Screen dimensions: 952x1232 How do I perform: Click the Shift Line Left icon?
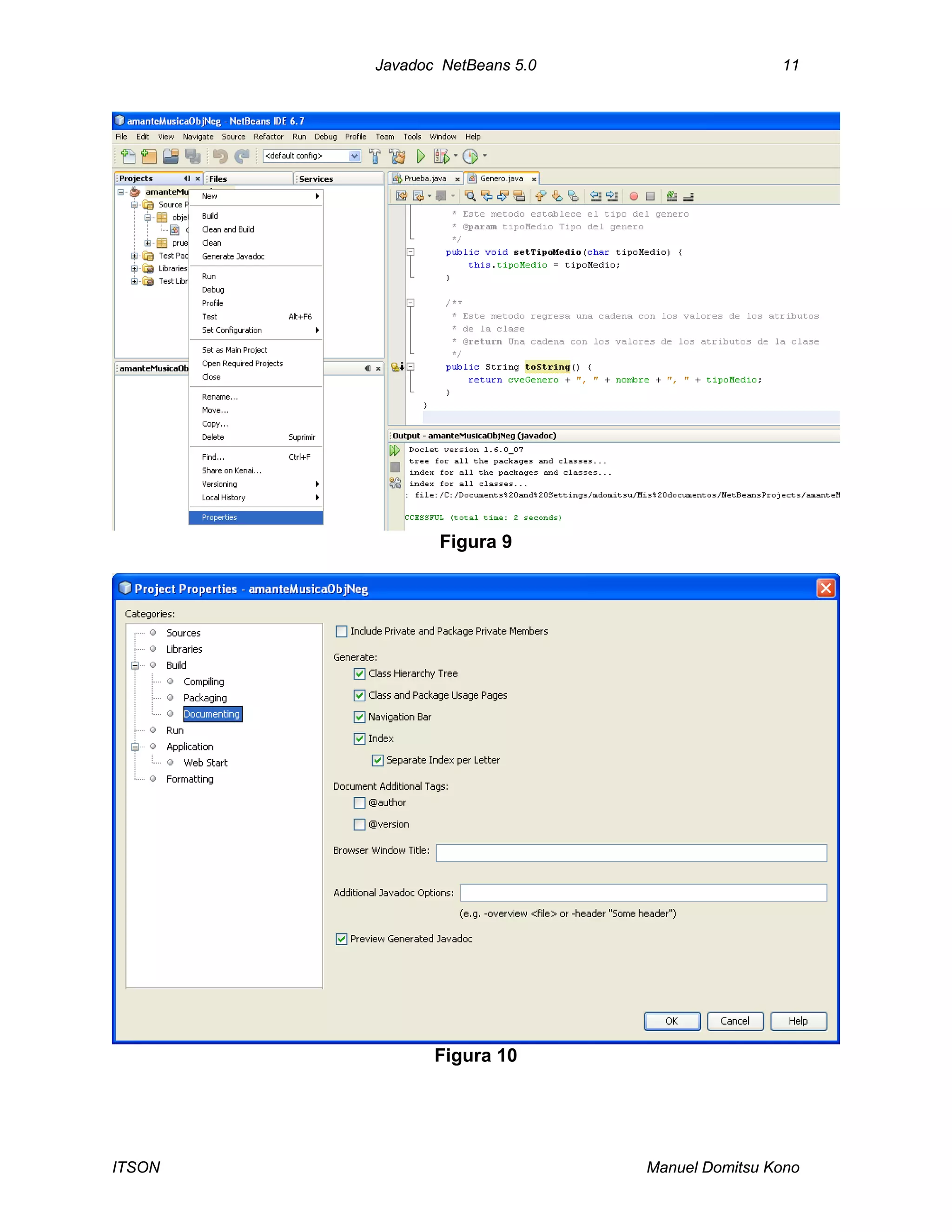click(595, 196)
